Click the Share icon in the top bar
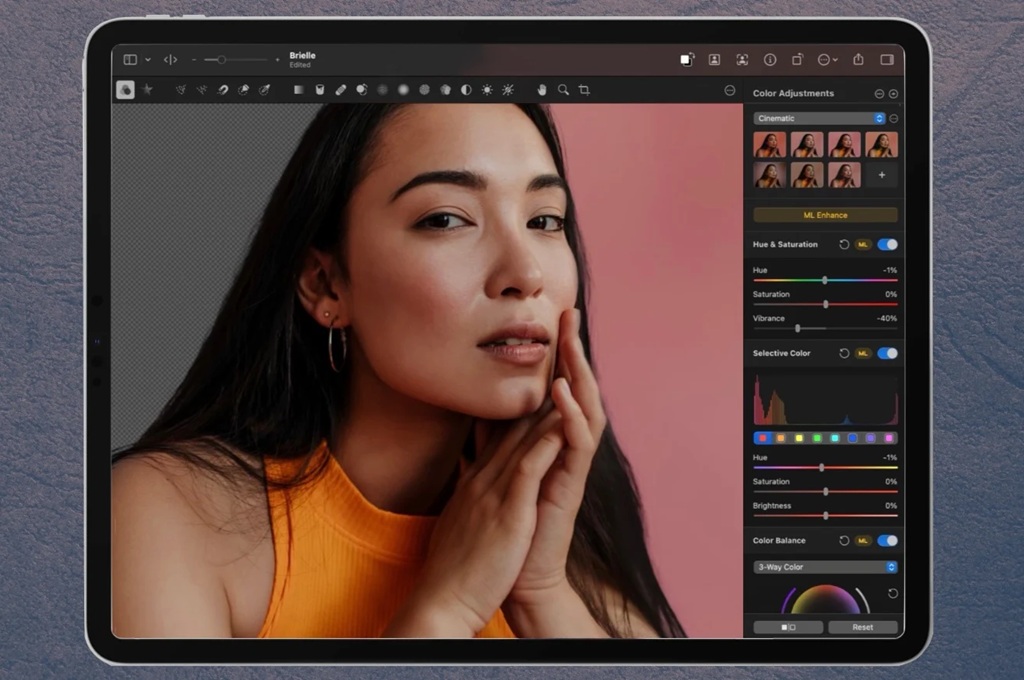Screen dimensions: 1024x680 point(858,59)
